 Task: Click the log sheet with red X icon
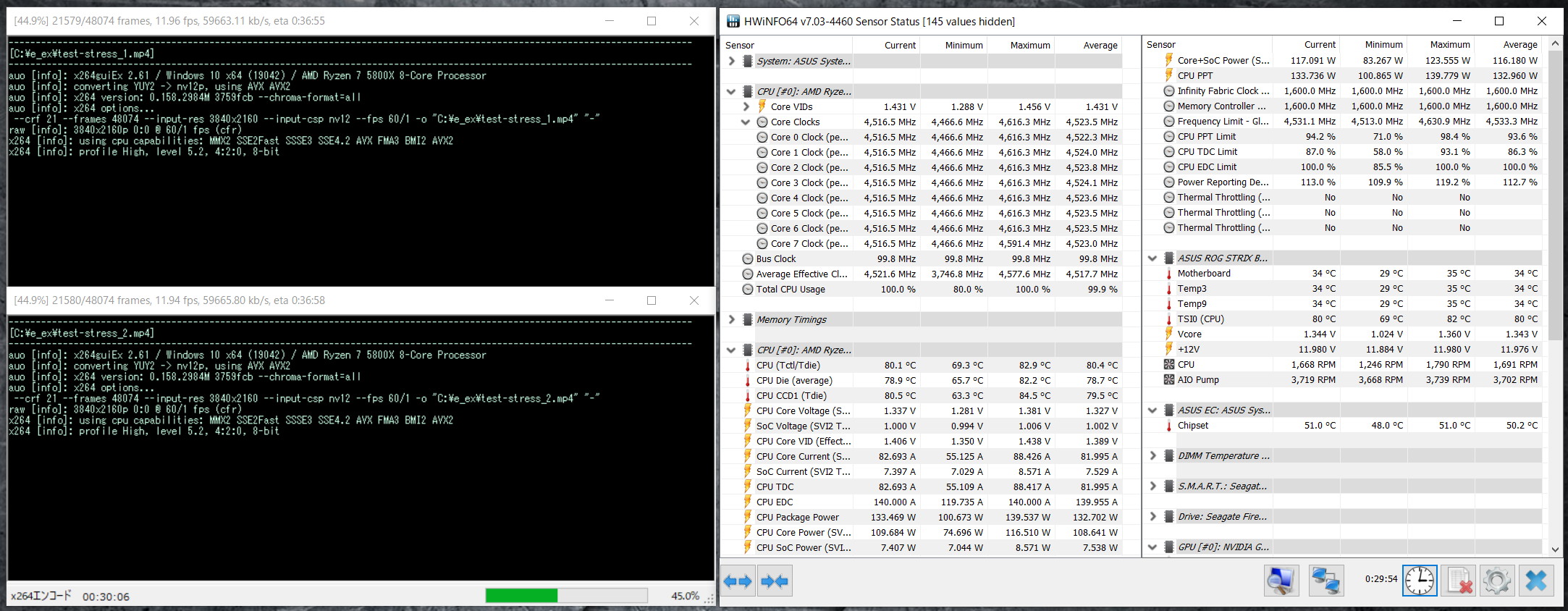click(x=1459, y=581)
